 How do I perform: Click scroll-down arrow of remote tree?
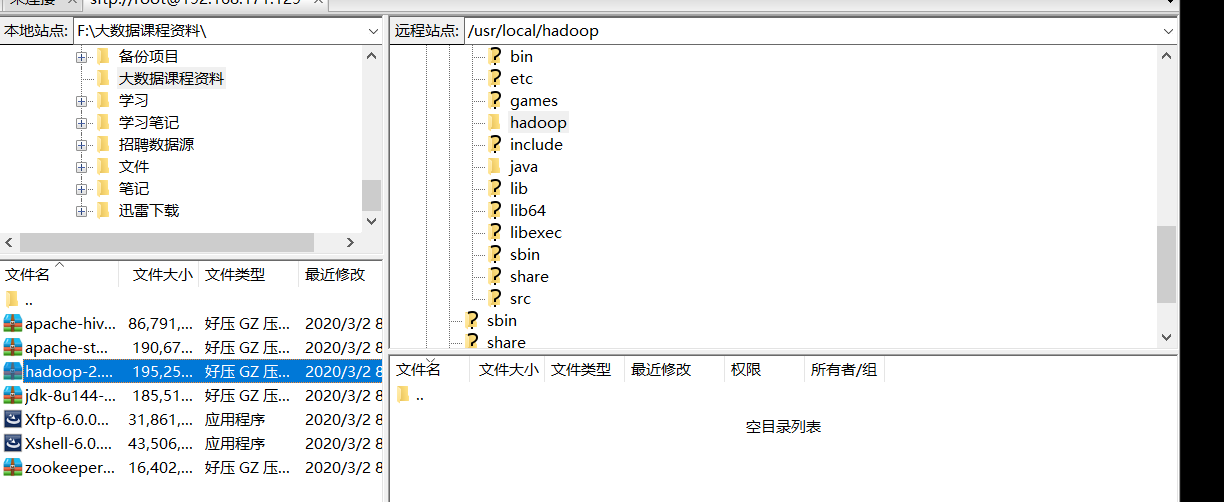(x=1167, y=338)
